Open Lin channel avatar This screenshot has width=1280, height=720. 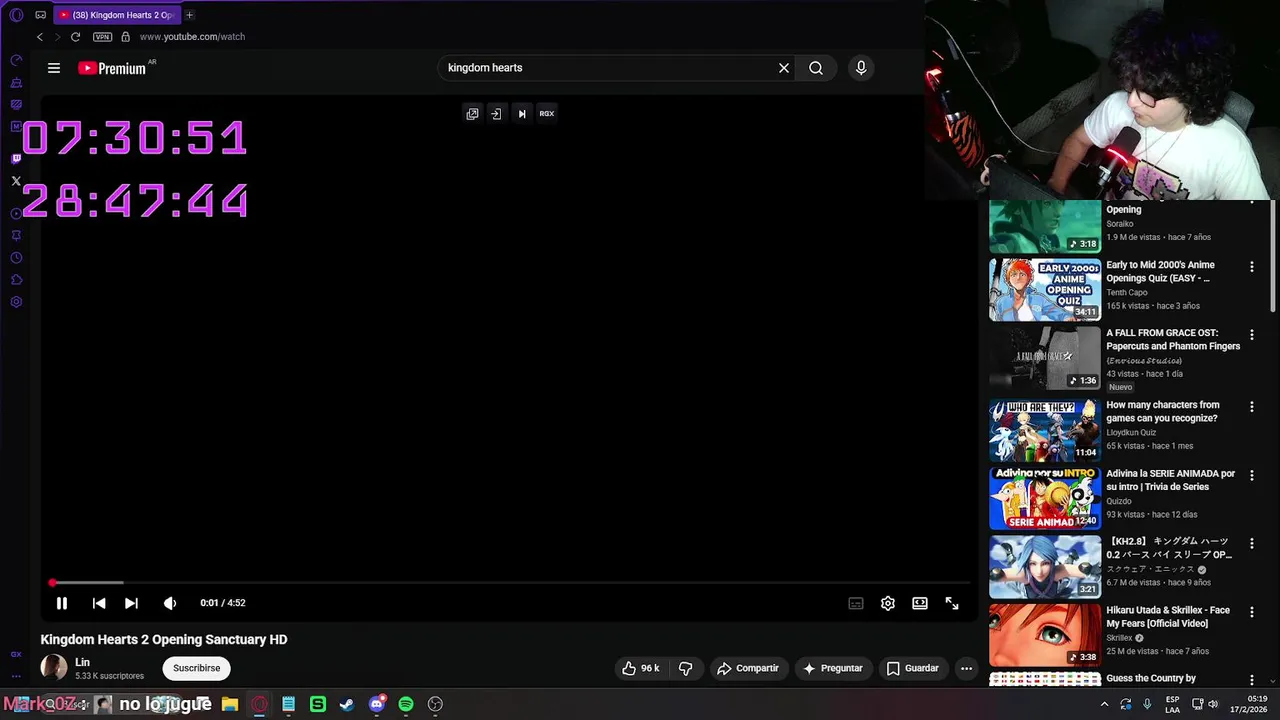[54, 667]
